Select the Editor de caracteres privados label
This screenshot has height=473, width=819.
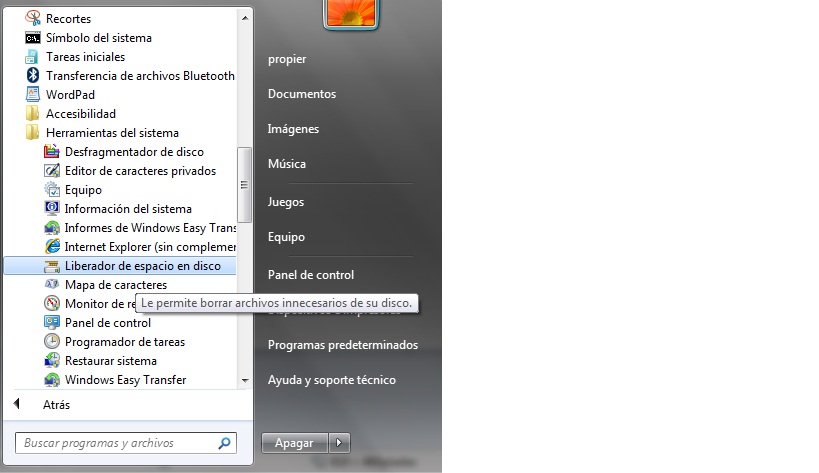[x=141, y=171]
